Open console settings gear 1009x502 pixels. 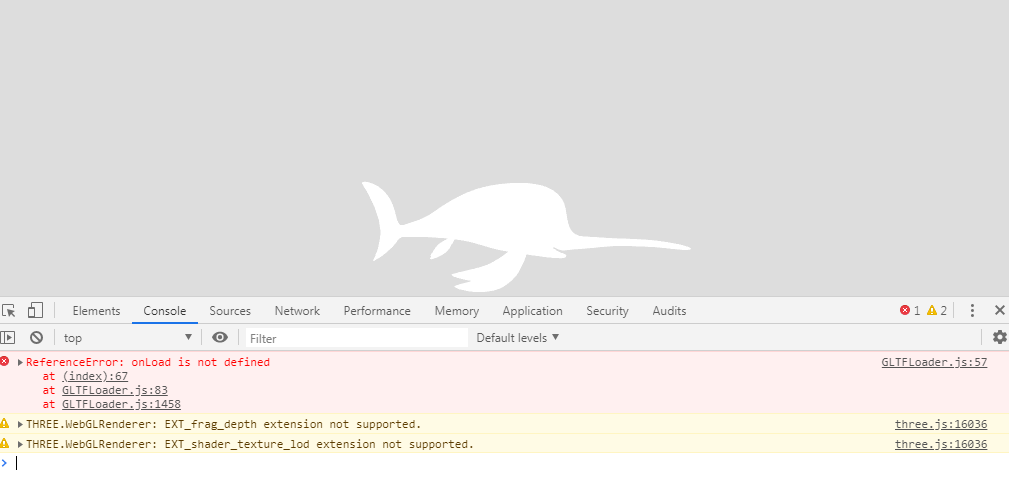pyautogui.click(x=999, y=338)
